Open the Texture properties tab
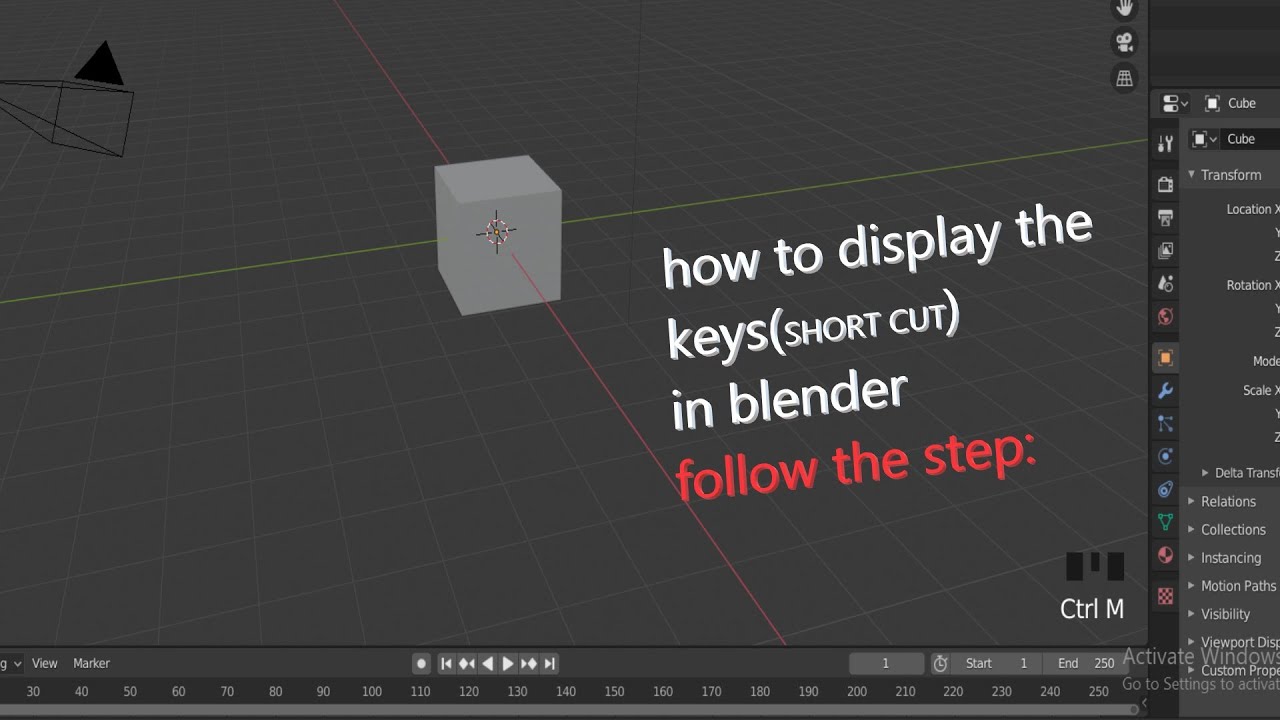Viewport: 1280px width, 720px height. 1165,596
